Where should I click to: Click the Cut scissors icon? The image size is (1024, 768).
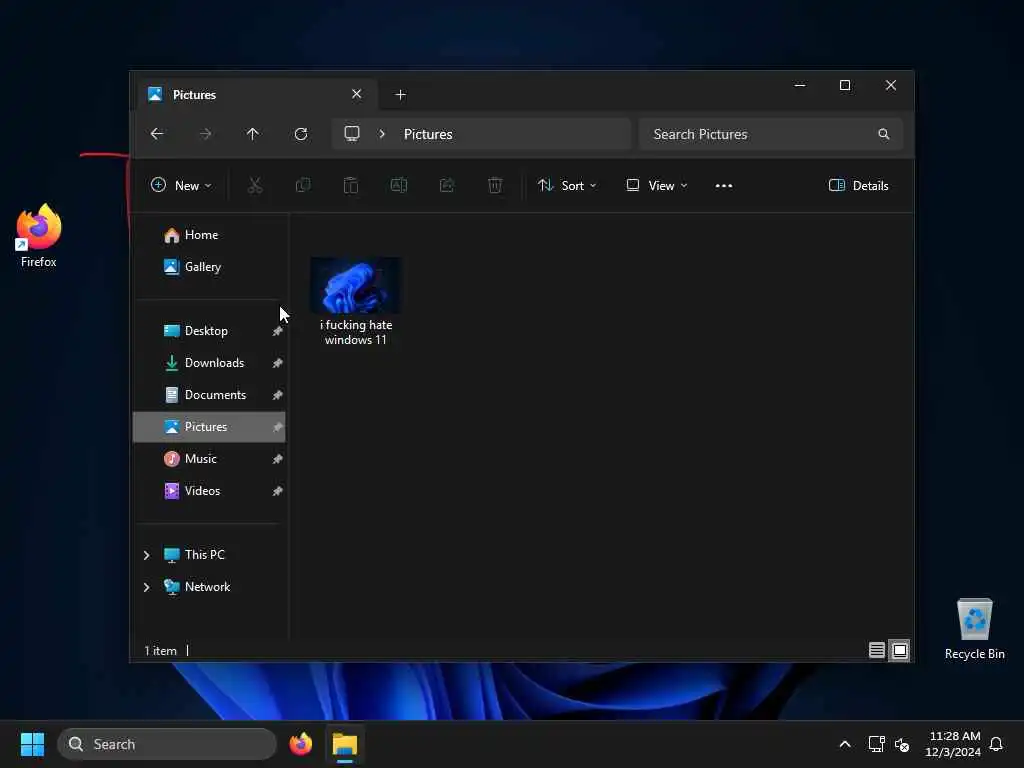point(255,185)
